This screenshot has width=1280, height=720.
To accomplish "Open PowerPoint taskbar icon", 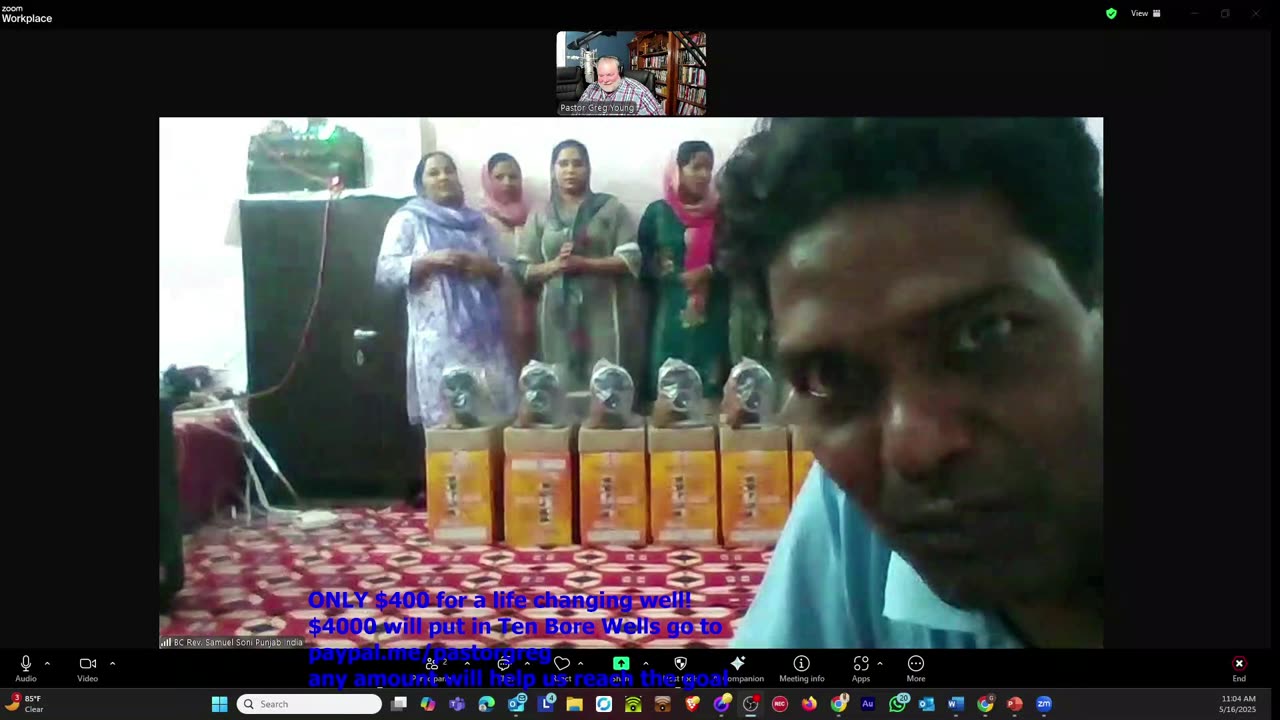I will 1015,704.
